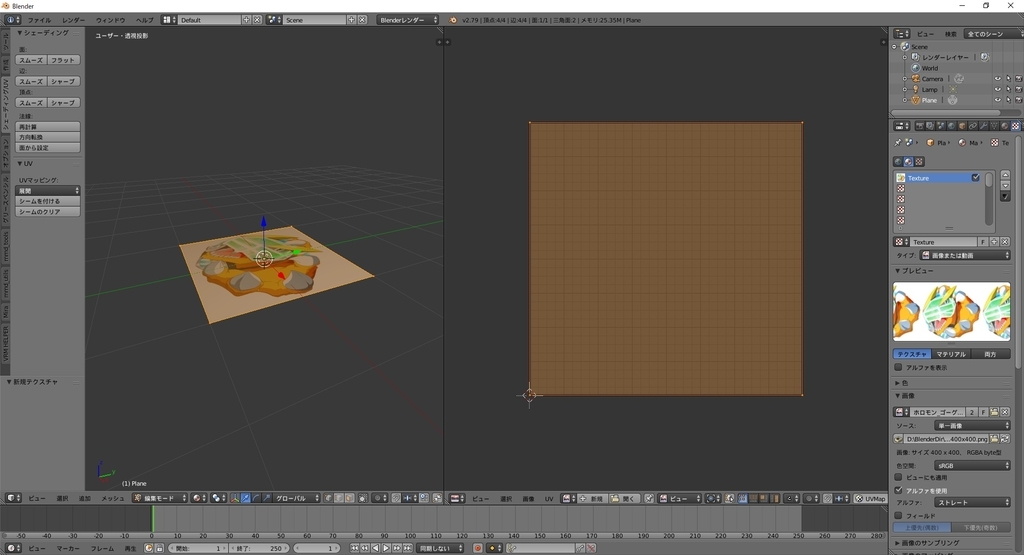Open the グローバル orientation dropdown
This screenshot has width=1024, height=555.
(x=297, y=498)
